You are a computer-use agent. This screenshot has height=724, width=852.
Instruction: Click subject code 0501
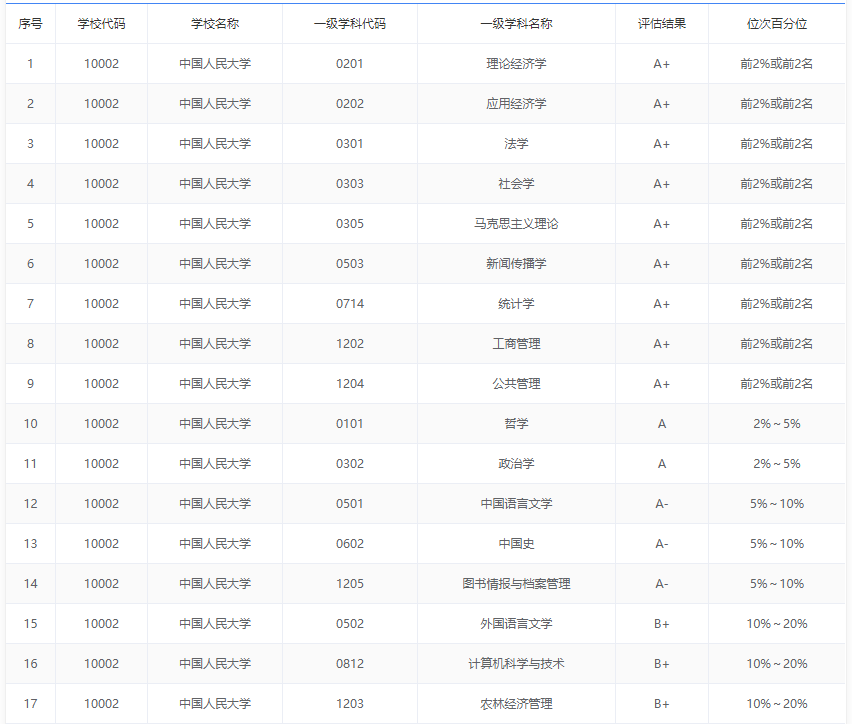point(350,503)
